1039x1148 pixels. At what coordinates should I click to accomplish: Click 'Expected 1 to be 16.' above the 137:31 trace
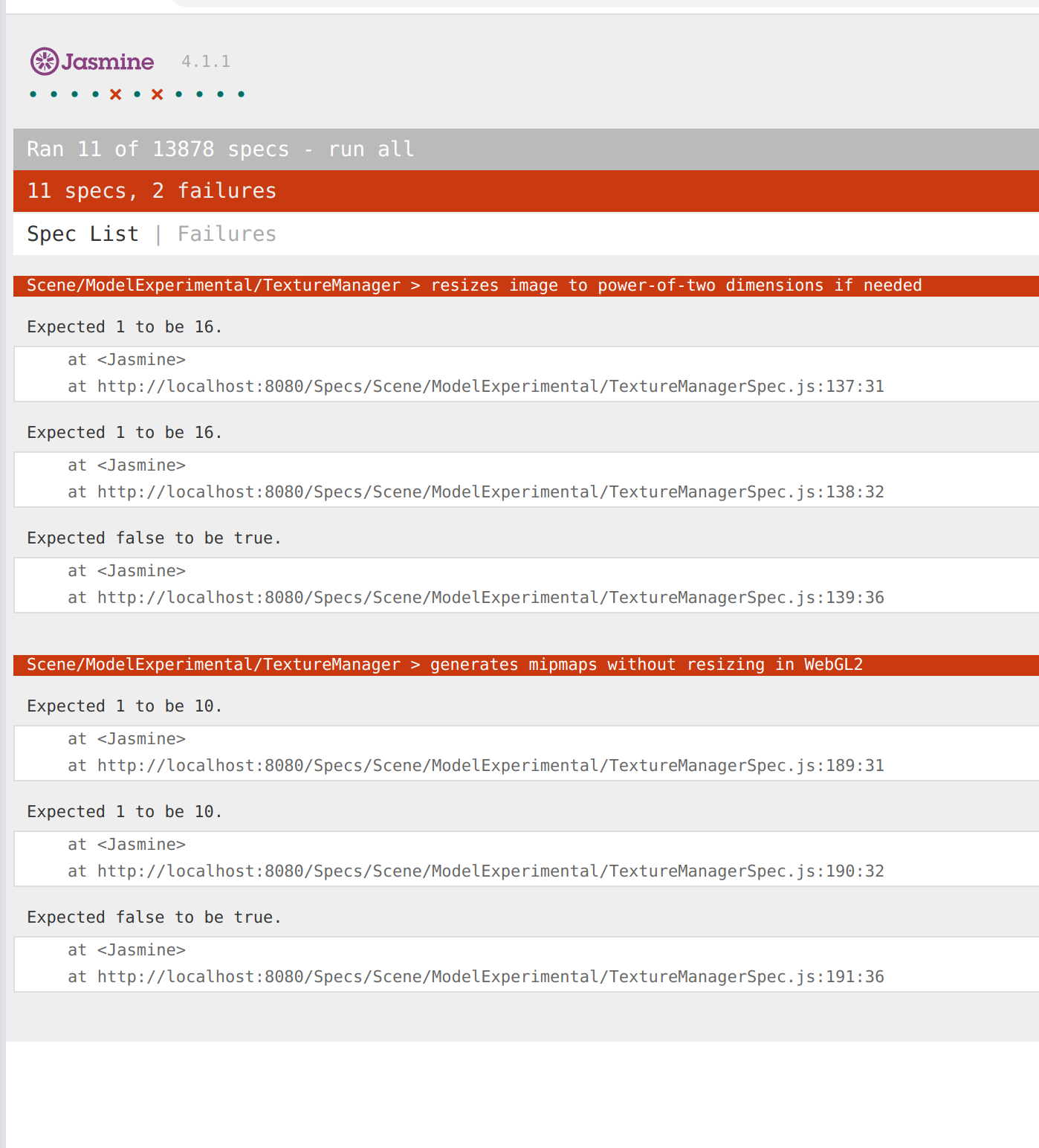125,327
